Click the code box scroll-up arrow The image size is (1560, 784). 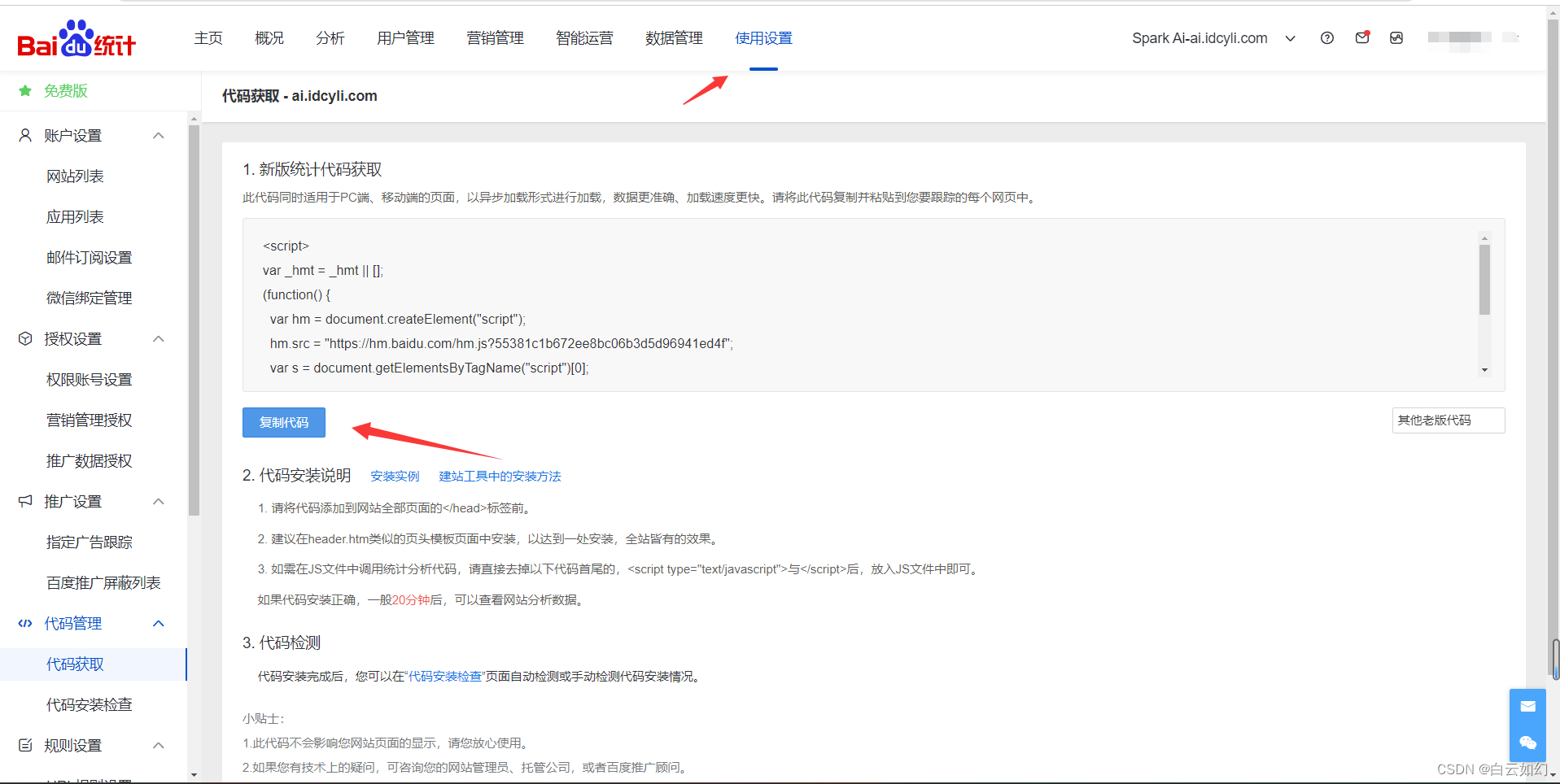(x=1484, y=239)
